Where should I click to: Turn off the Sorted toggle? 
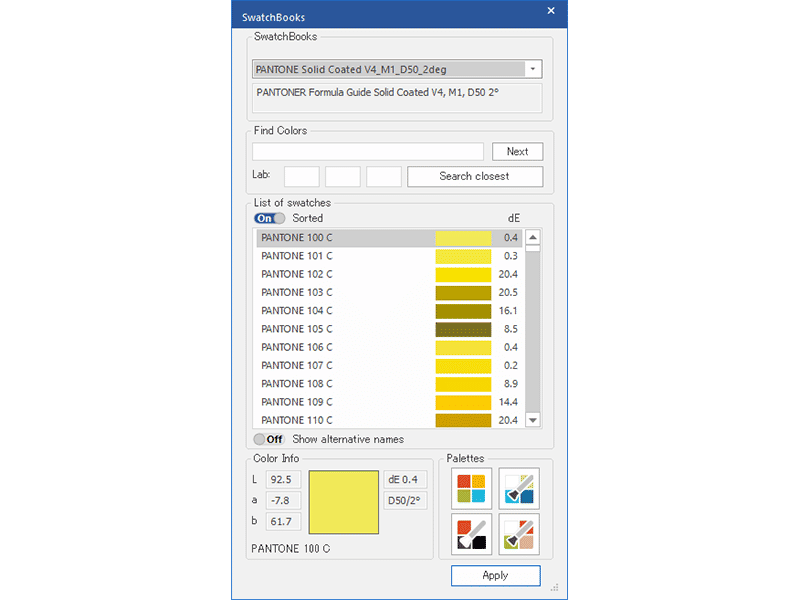pyautogui.click(x=269, y=218)
